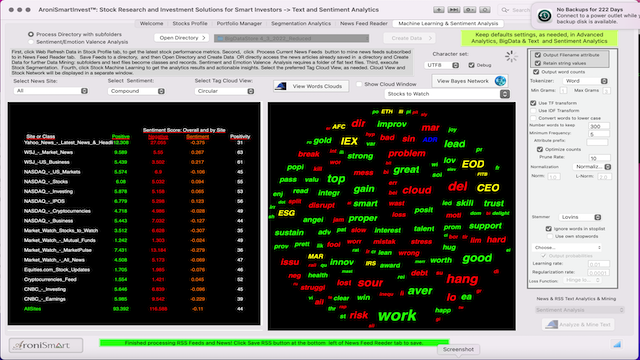This screenshot has width=640, height=360.
Task: Click the Minimum Frequency field
Action: pos(600,134)
